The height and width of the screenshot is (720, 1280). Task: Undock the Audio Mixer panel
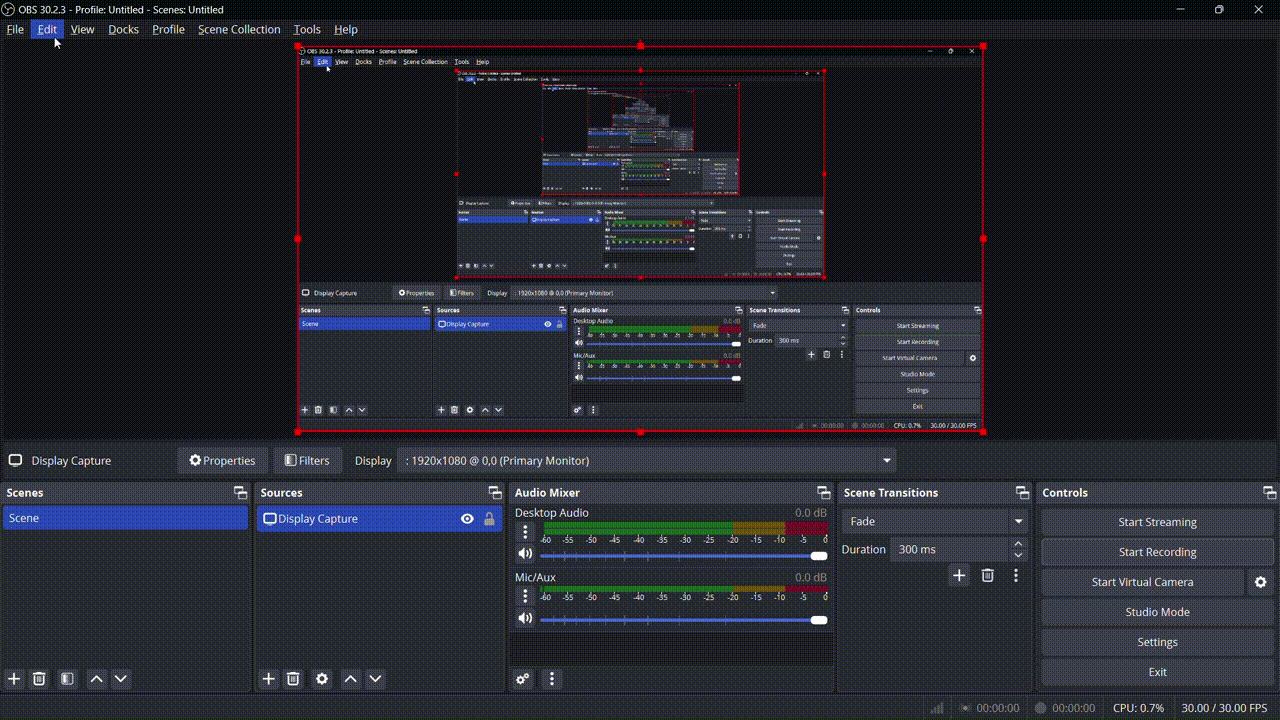click(x=823, y=493)
